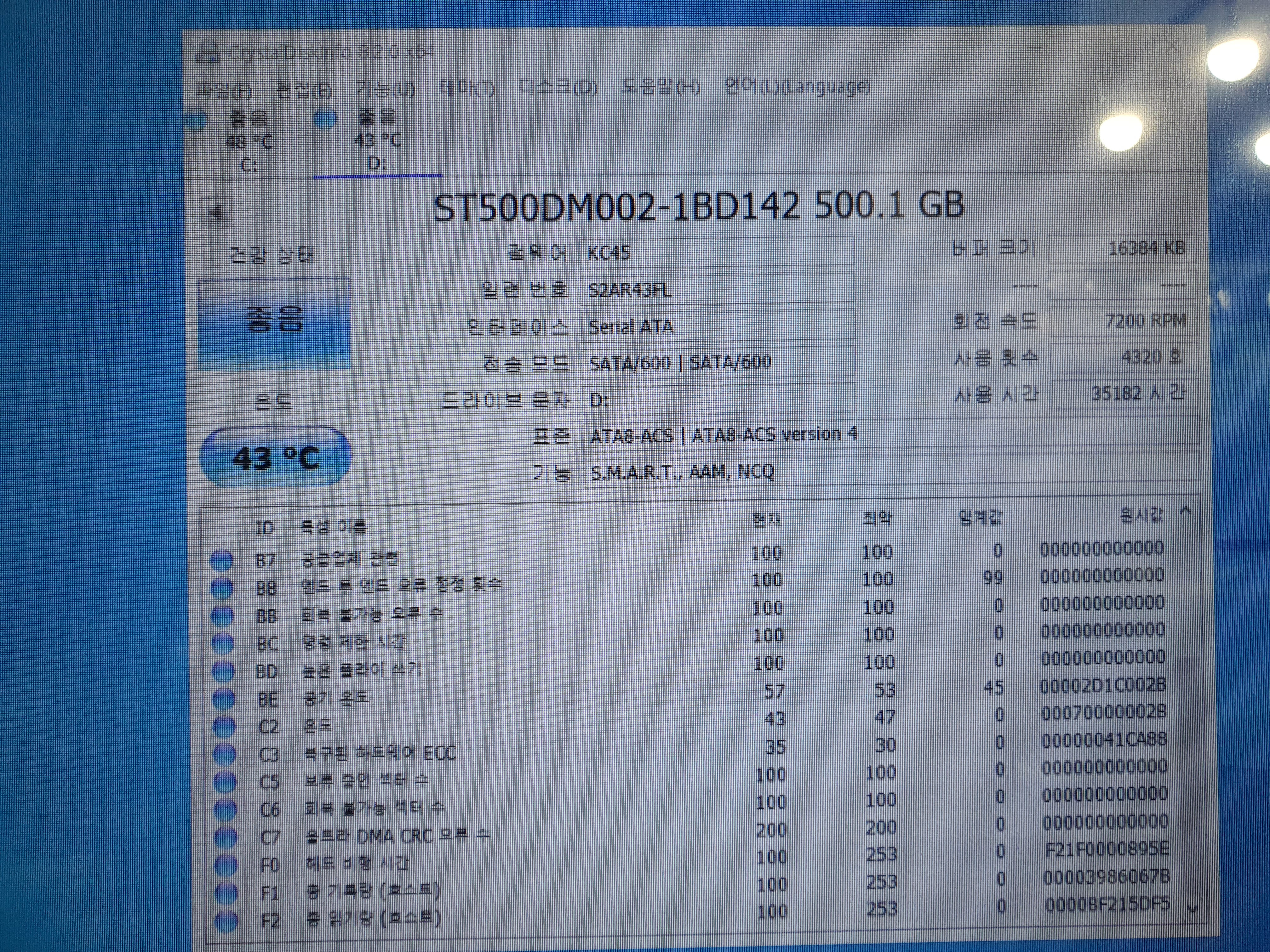
Task: Click the status icon for attribute BD
Action: point(223,671)
